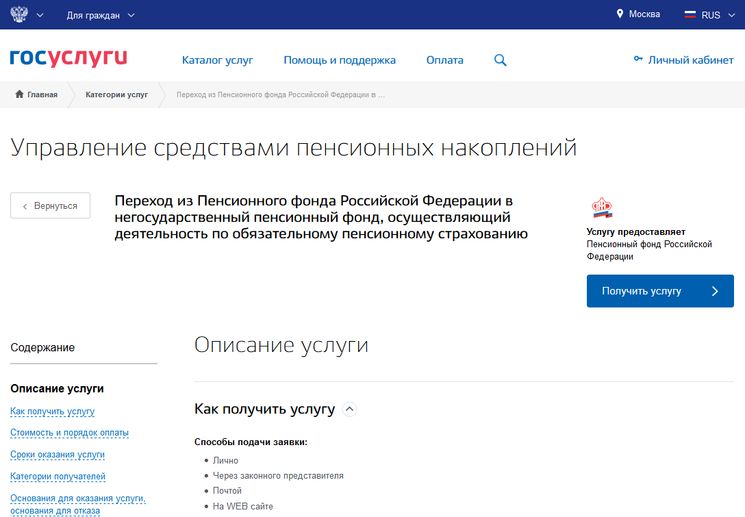Image resolution: width=745 pixels, height=517 pixels.
Task: Click the 'Содержание' sidebar heading
Action: [42, 347]
